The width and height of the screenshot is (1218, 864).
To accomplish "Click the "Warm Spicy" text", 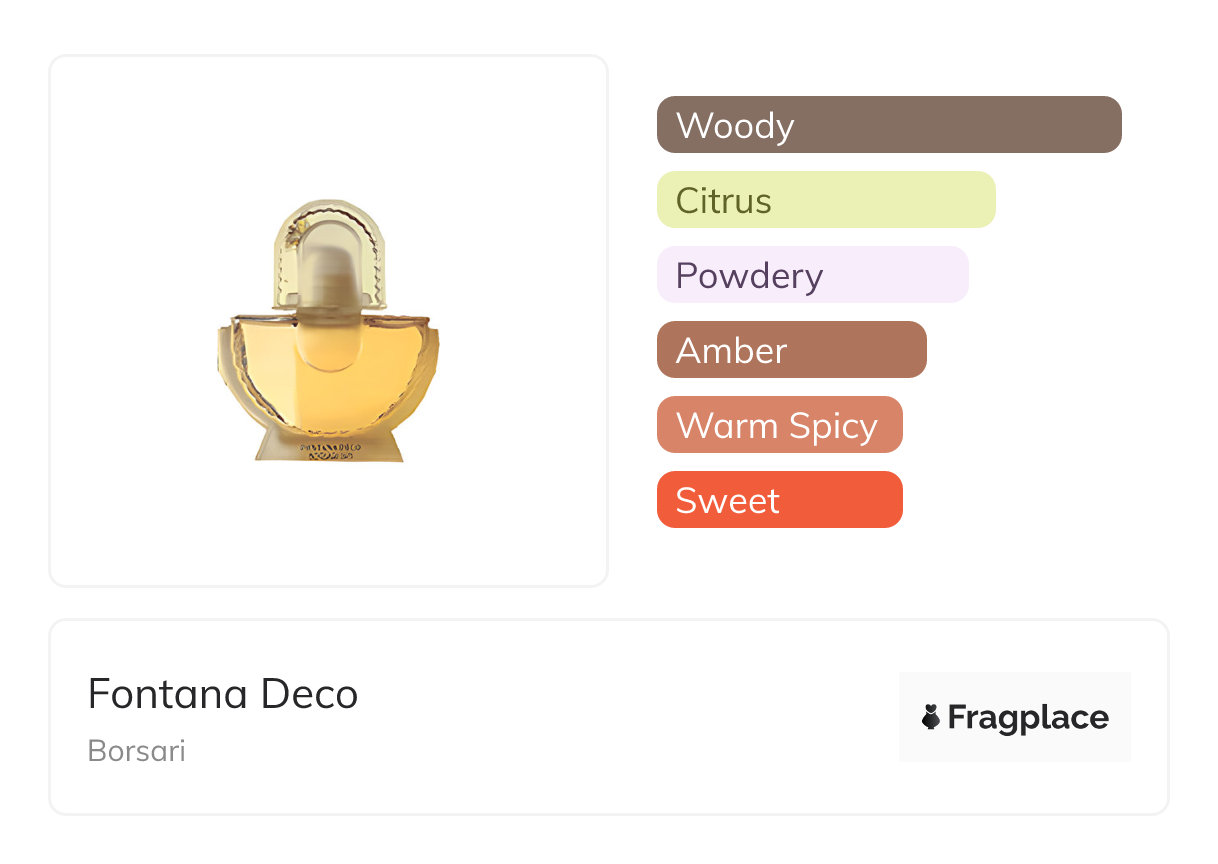I will tap(777, 426).
